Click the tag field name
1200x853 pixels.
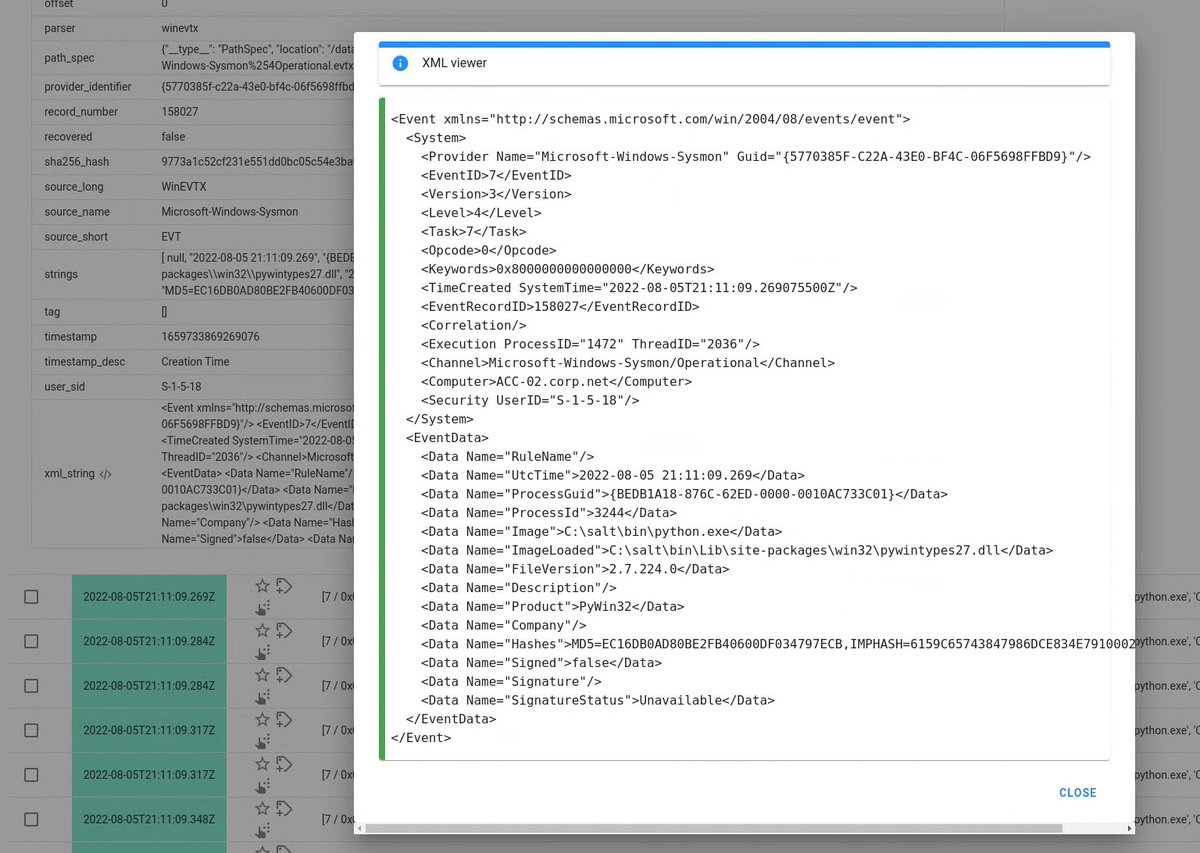(x=52, y=312)
